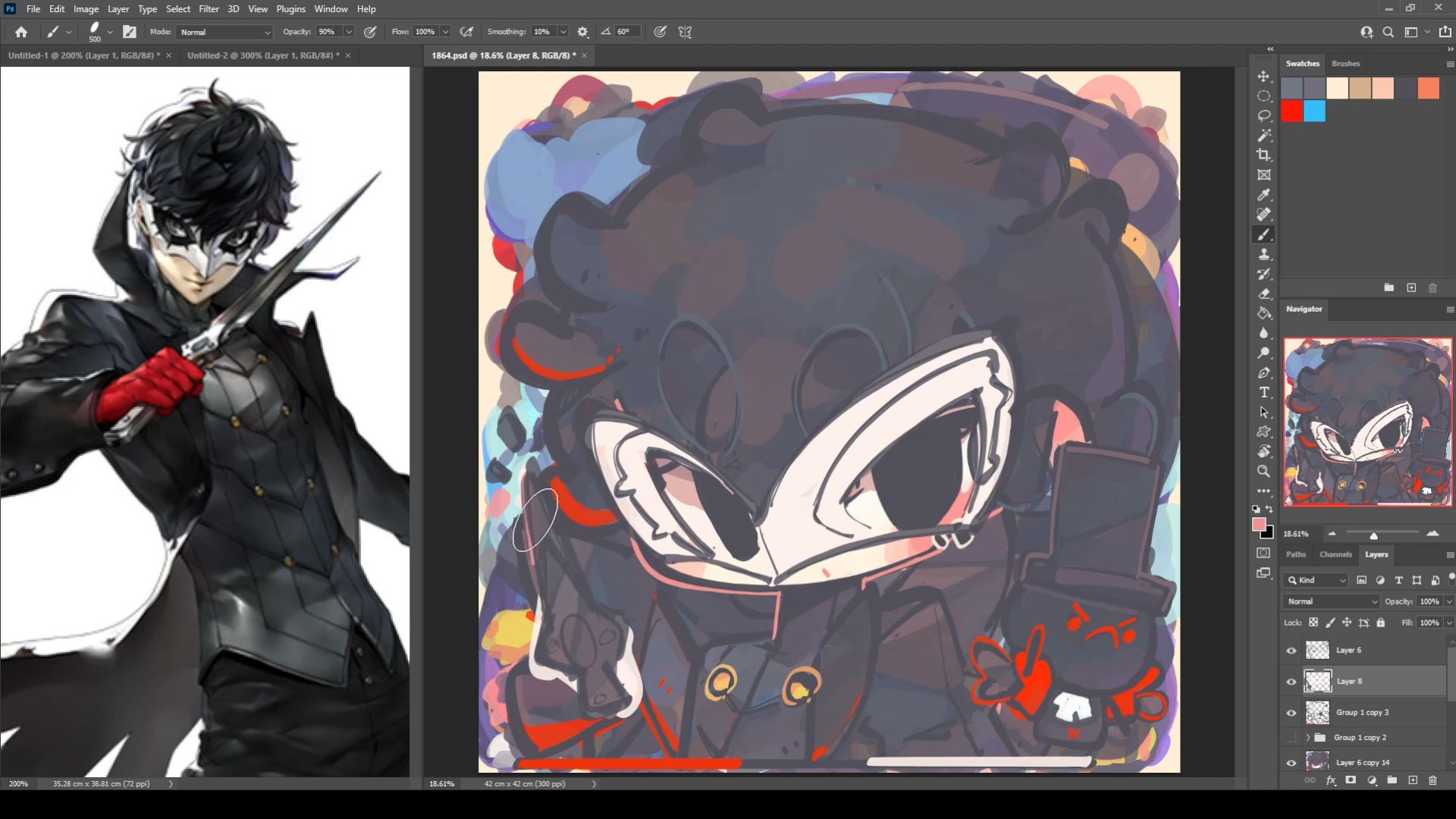Toggle pressure for size icon

661,32
